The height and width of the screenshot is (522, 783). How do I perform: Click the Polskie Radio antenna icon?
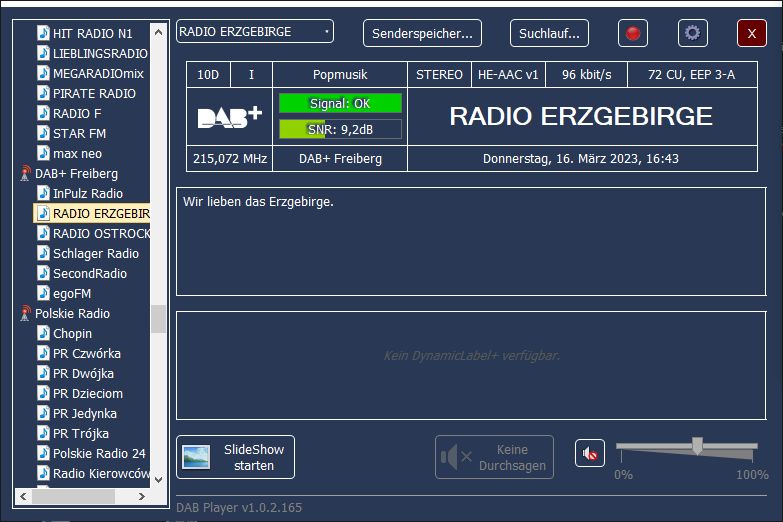25,314
